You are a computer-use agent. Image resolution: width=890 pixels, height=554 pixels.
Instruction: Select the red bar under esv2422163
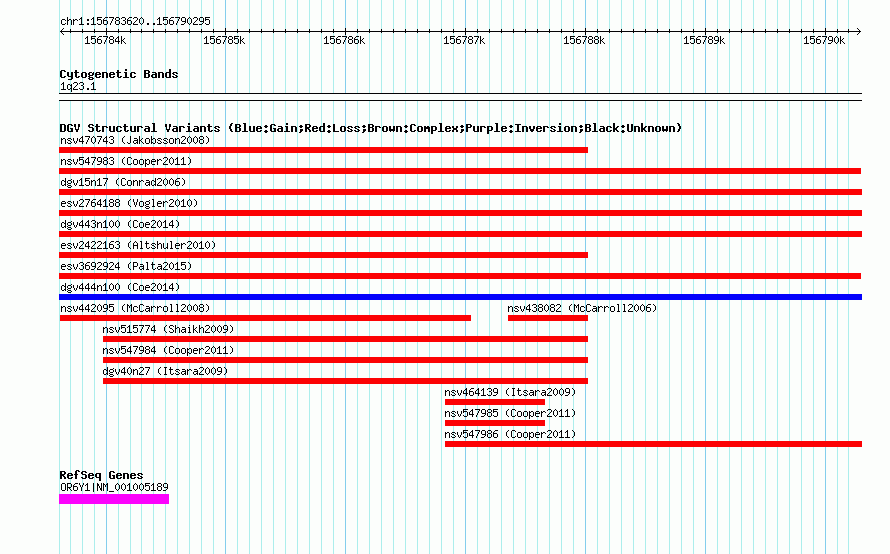(x=324, y=255)
